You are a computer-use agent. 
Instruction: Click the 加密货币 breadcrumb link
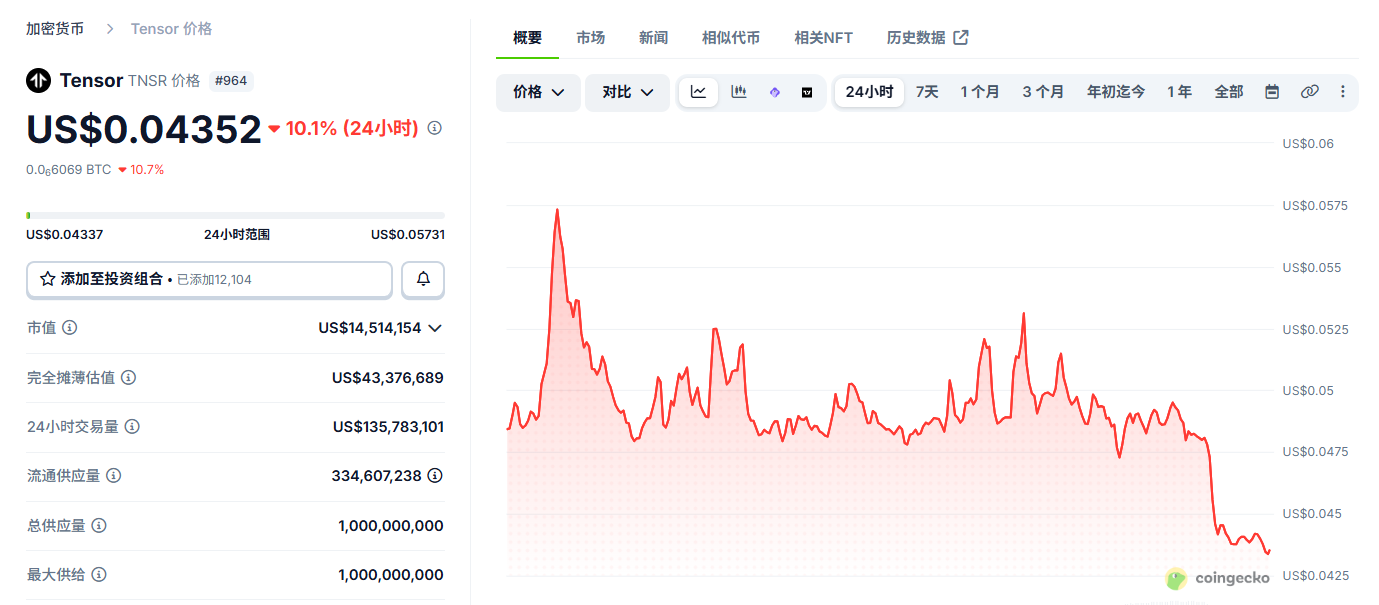pyautogui.click(x=55, y=29)
